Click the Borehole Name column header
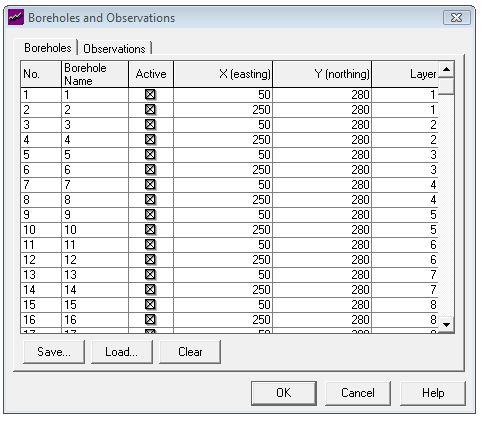The width and height of the screenshot is (481, 421). [95, 74]
